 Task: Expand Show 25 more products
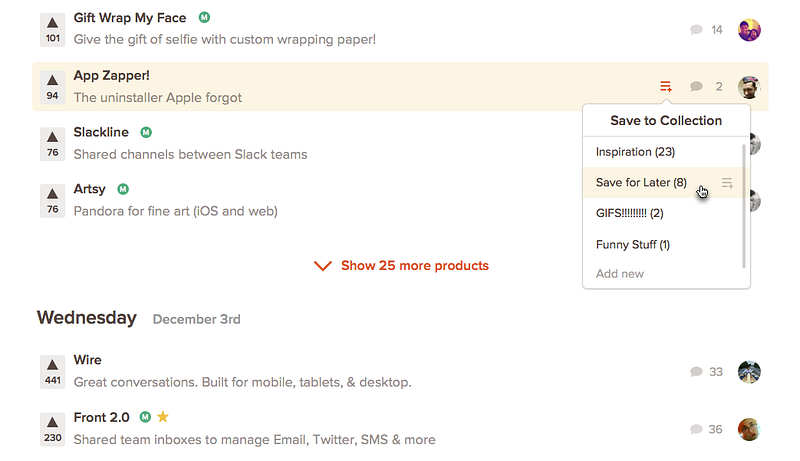pyautogui.click(x=401, y=266)
